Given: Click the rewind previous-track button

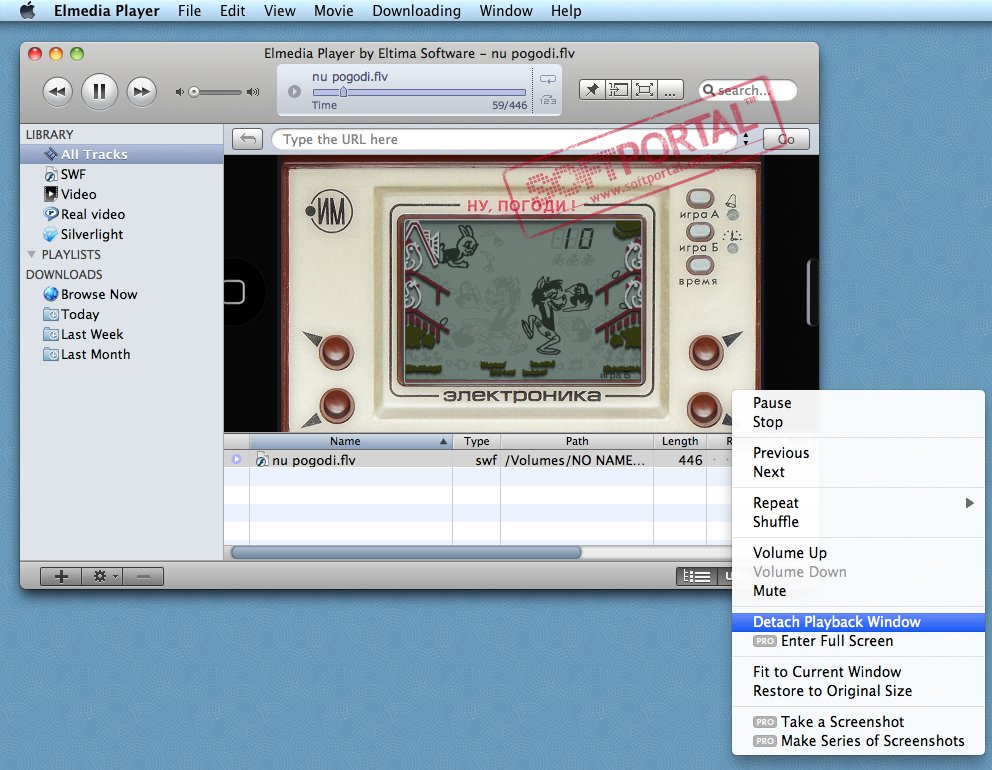Looking at the screenshot, I should (58, 92).
